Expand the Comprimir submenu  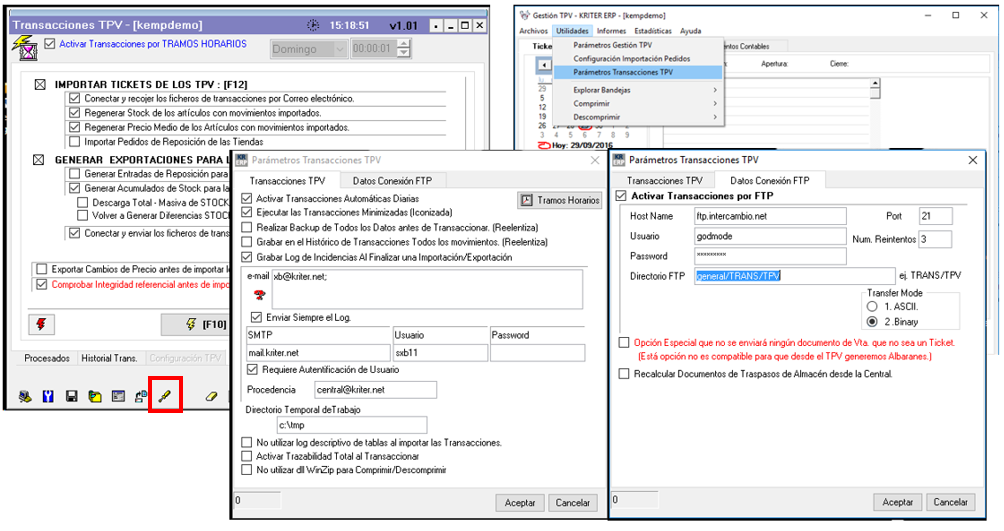[x=643, y=103]
